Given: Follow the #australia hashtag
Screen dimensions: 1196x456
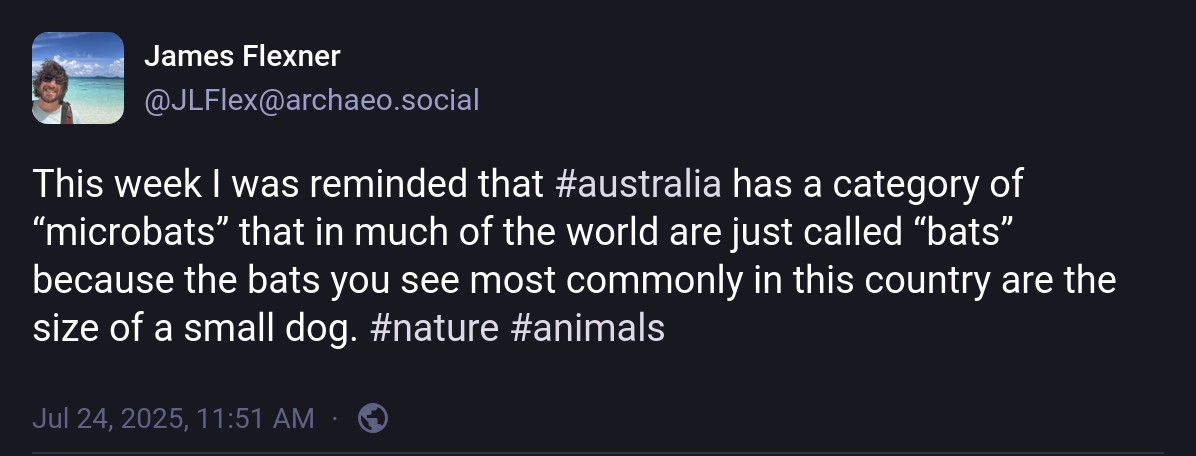Looking at the screenshot, I should (637, 185).
